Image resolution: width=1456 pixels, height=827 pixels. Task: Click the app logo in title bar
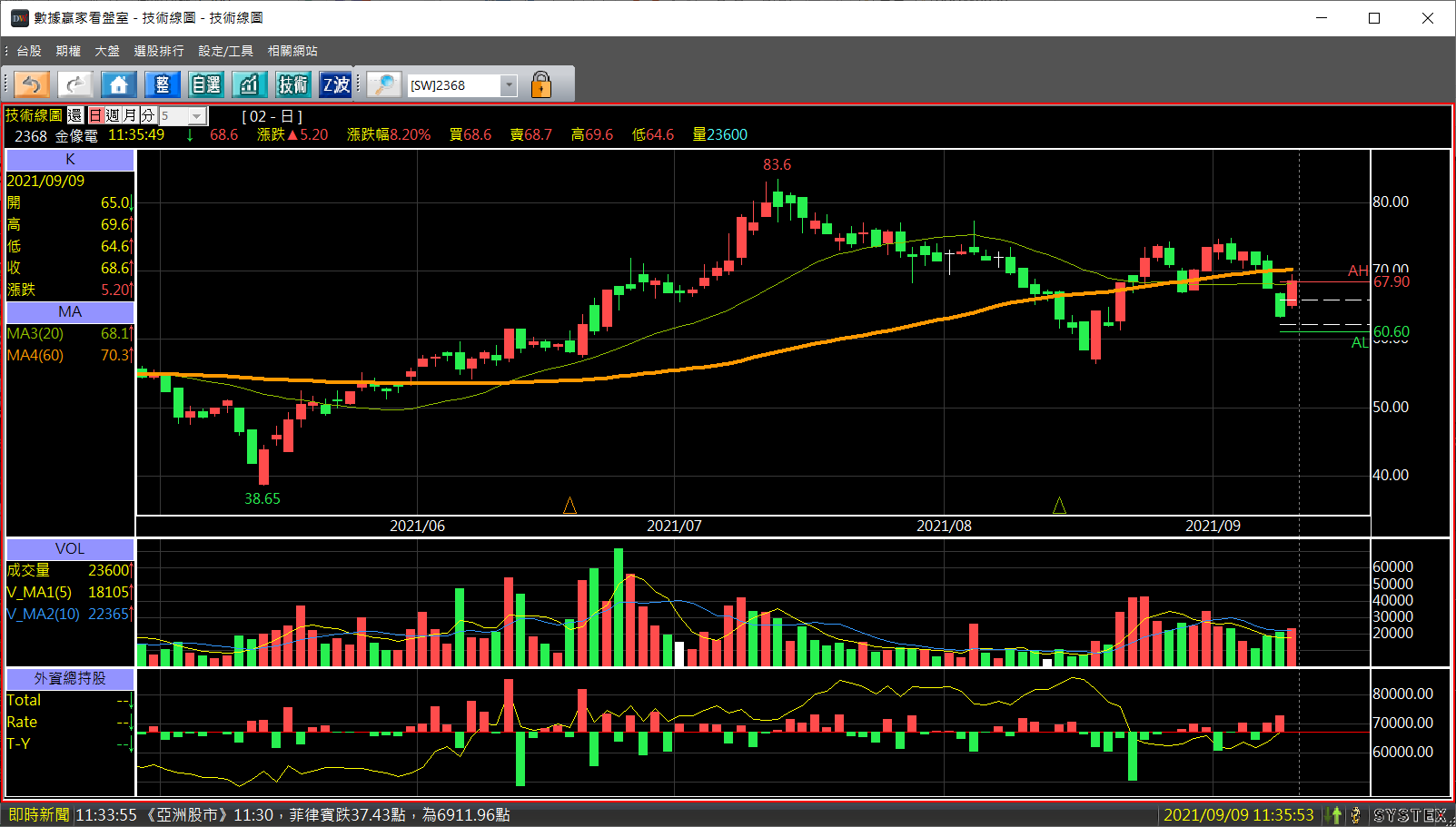tap(19, 18)
